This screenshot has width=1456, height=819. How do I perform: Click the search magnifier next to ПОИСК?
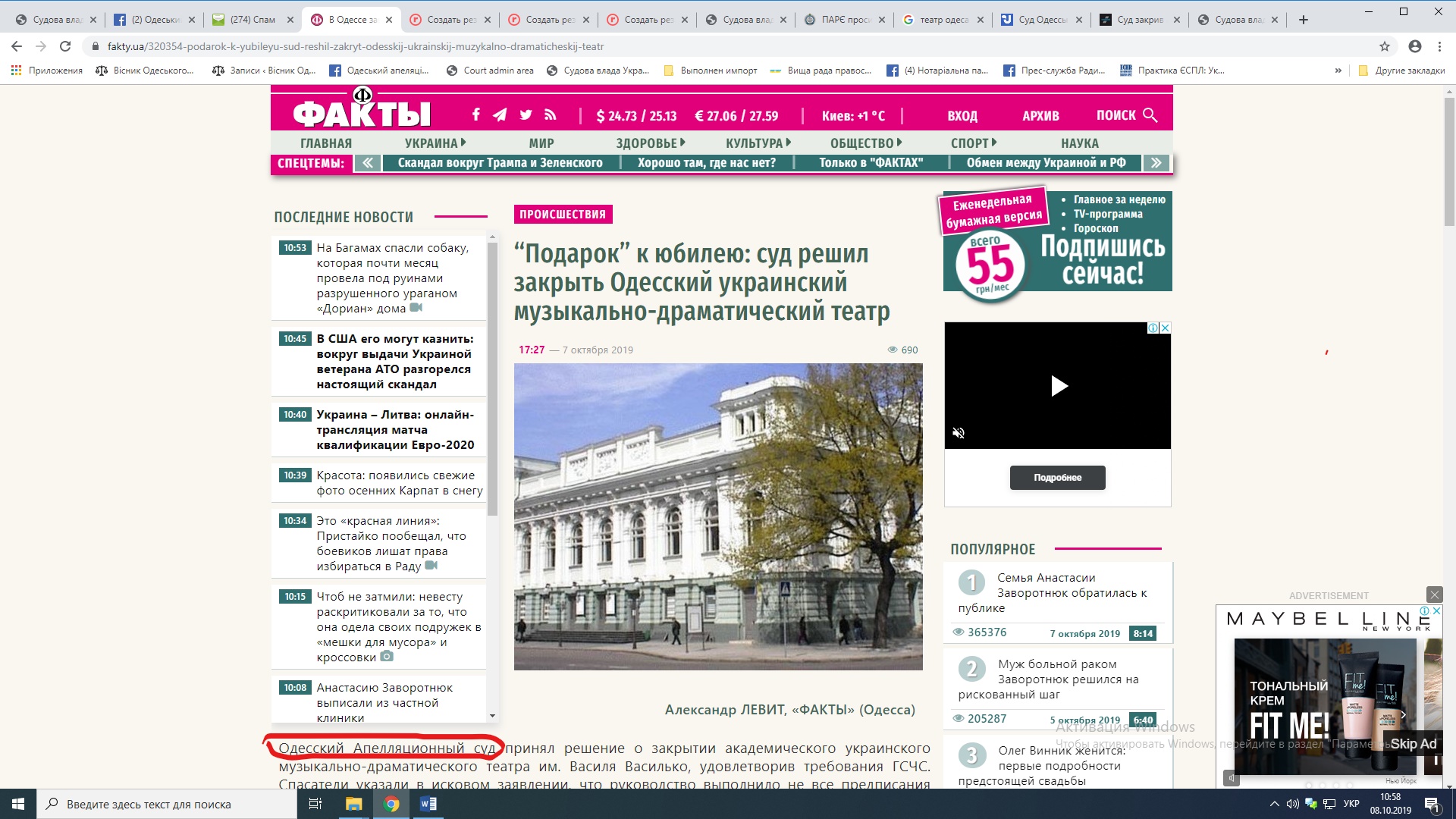coord(1150,115)
